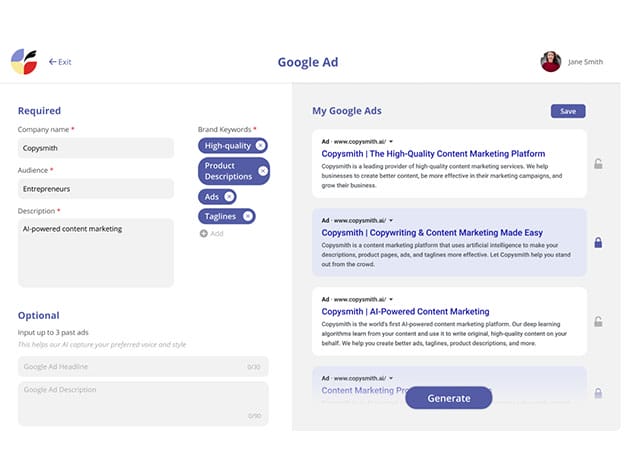Click into the Company name field
630x473 pixels.
pyautogui.click(x=96, y=148)
